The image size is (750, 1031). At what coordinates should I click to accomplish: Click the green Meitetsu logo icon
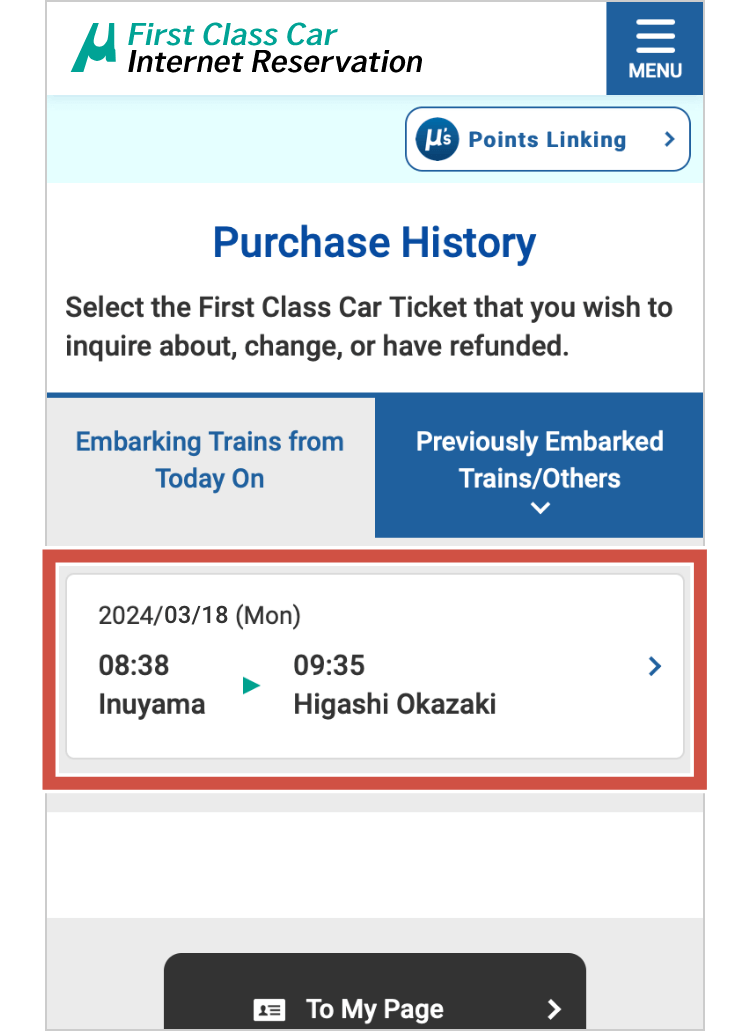pos(97,47)
